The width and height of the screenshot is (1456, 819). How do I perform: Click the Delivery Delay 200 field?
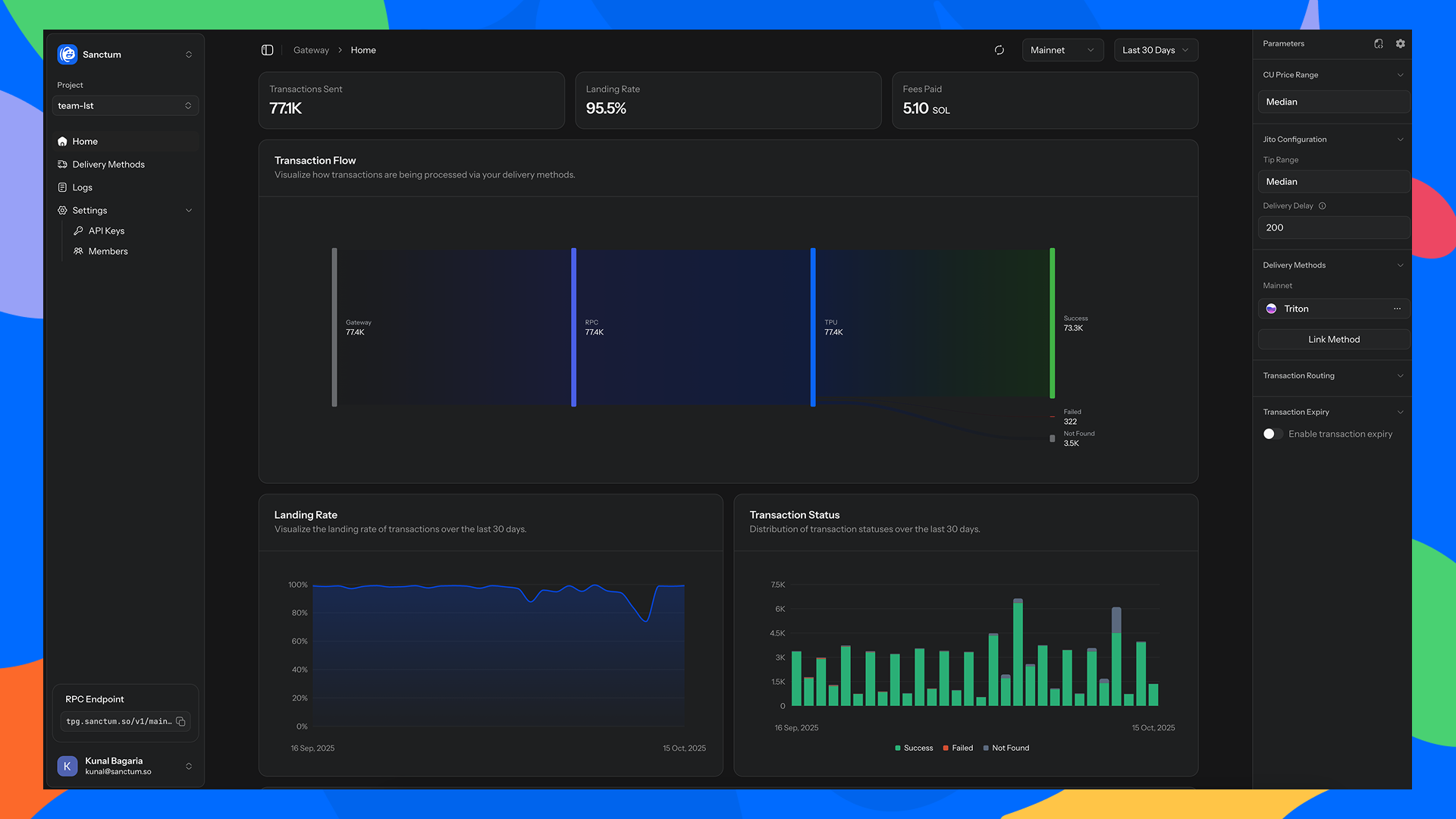pyautogui.click(x=1334, y=227)
